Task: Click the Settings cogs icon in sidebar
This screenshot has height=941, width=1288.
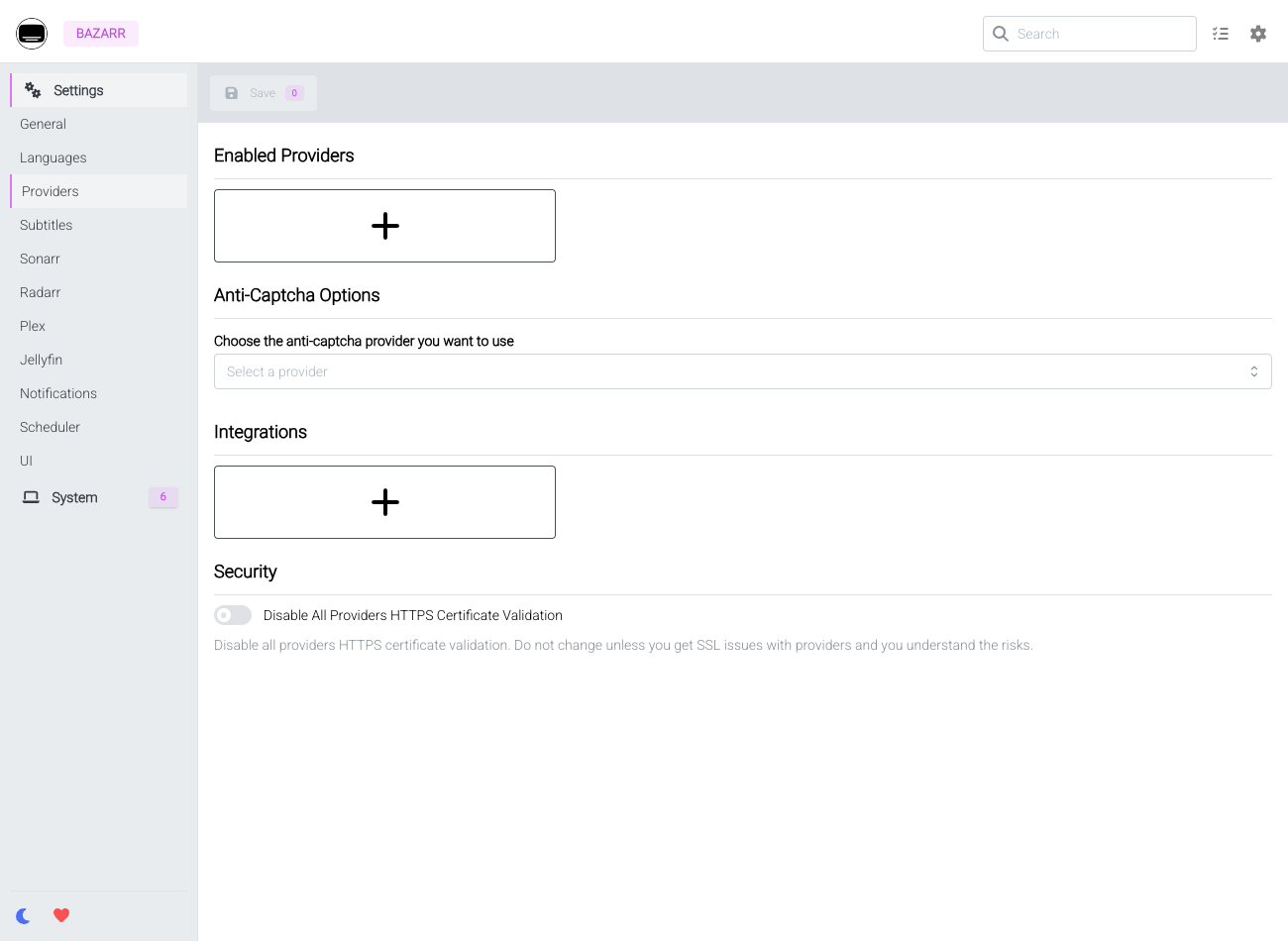Action: (x=33, y=90)
